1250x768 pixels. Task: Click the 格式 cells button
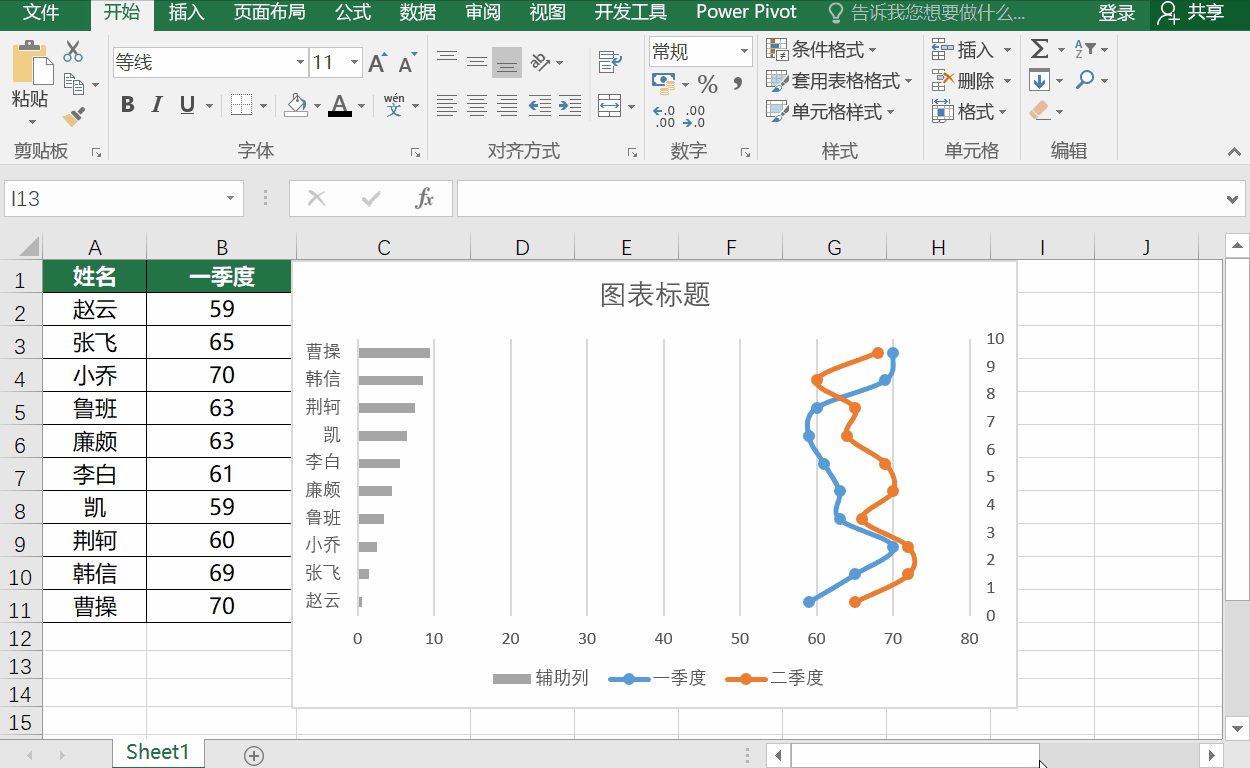[x=972, y=112]
